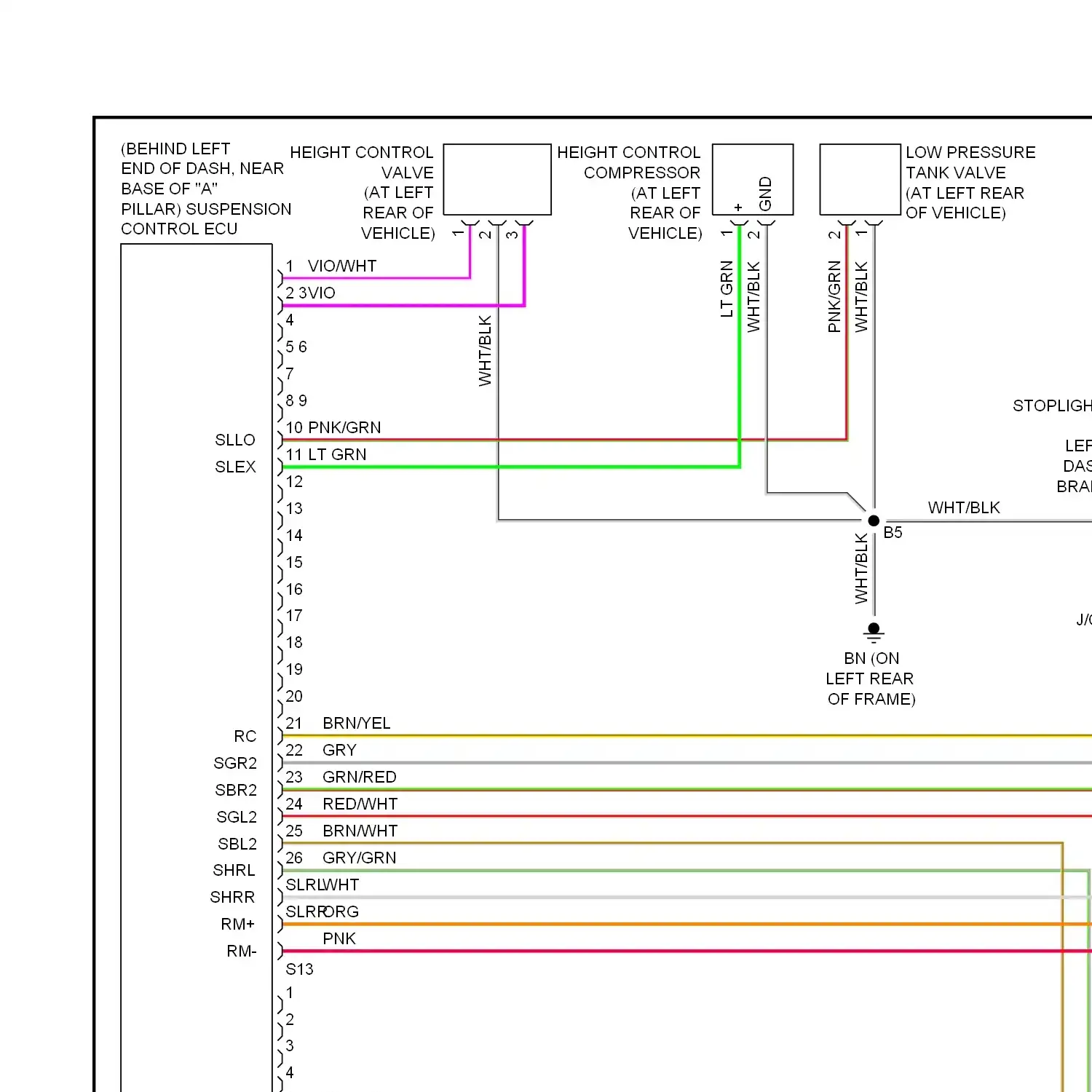This screenshot has height=1092, width=1092.
Task: Select the HEIGHT CONTROL COMPRESSOR label text
Action: pyautogui.click(x=628, y=192)
